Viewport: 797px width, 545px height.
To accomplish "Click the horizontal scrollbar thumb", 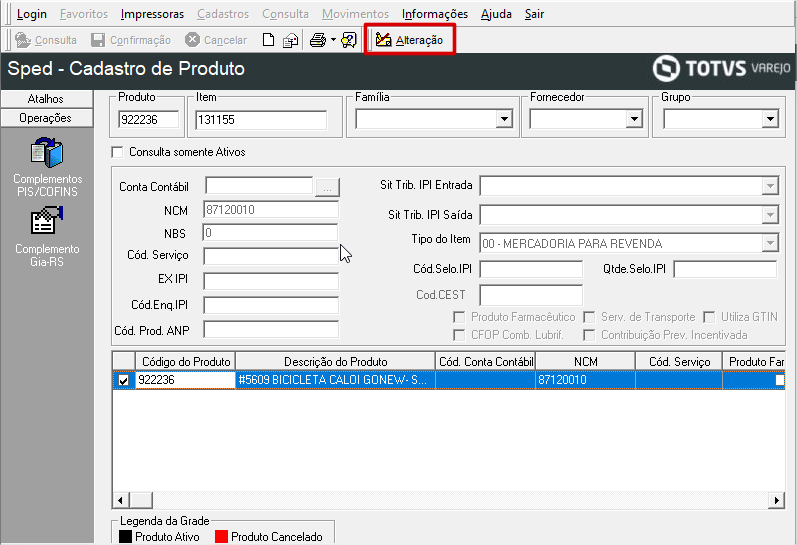I will point(141,500).
